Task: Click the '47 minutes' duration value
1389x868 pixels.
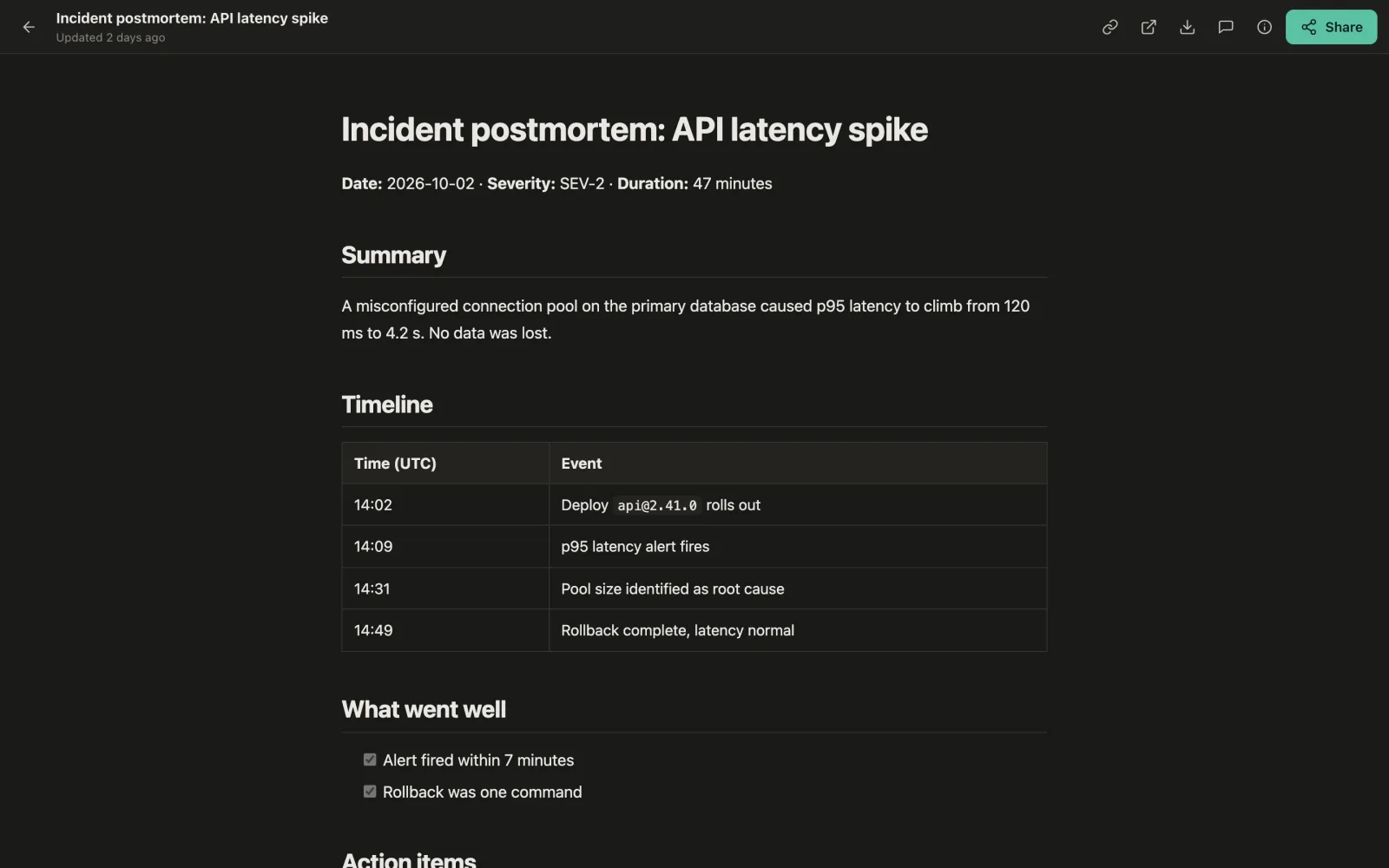Action: click(732, 183)
